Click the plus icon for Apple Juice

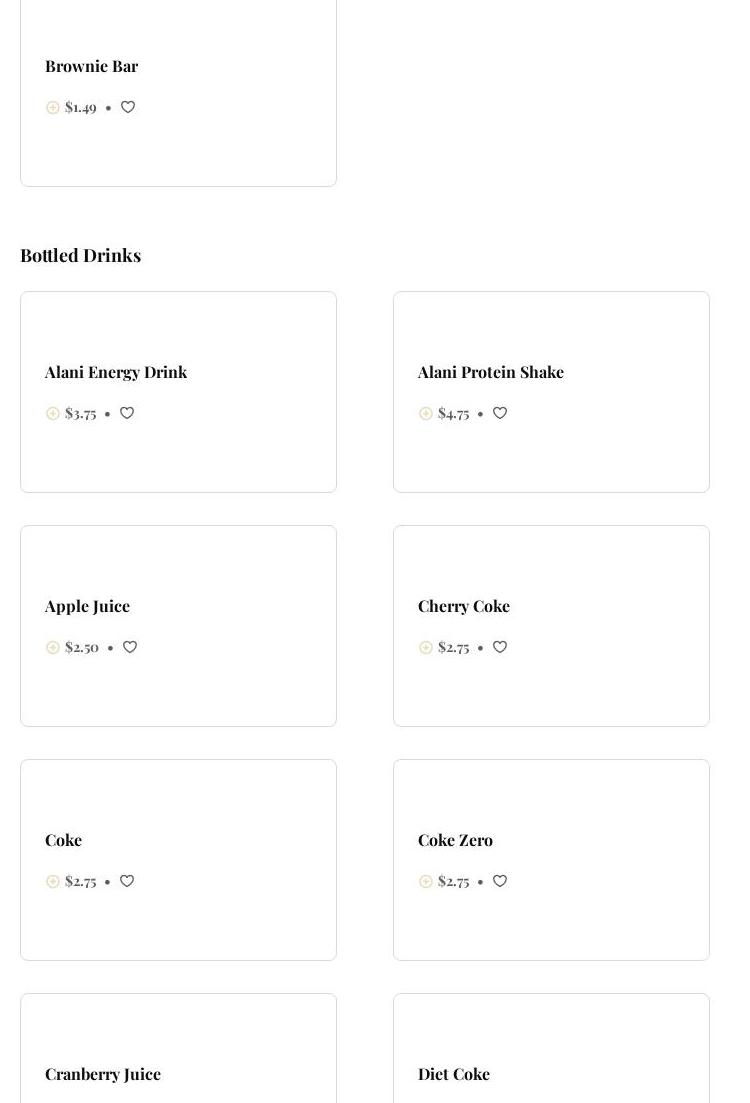tap(53, 648)
